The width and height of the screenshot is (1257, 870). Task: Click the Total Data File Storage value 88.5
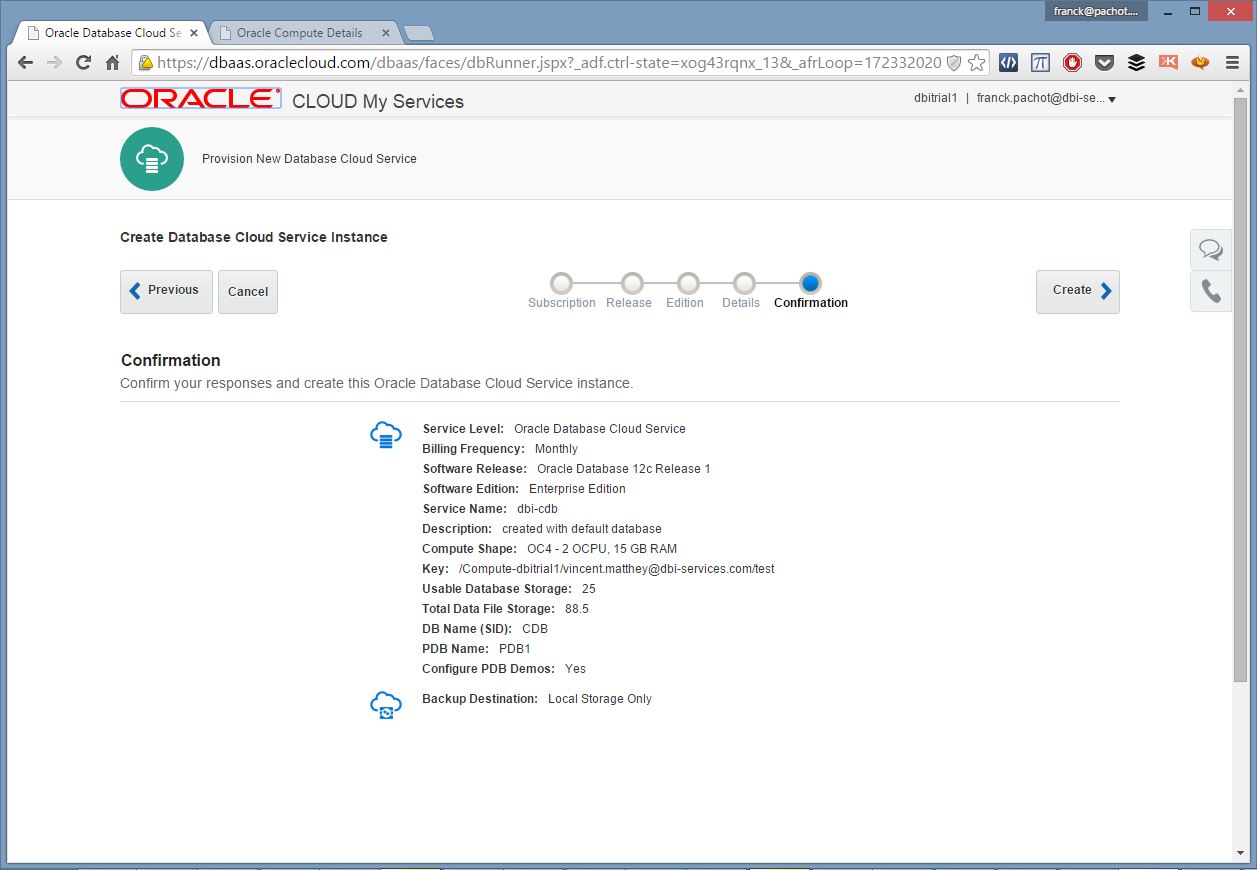576,609
